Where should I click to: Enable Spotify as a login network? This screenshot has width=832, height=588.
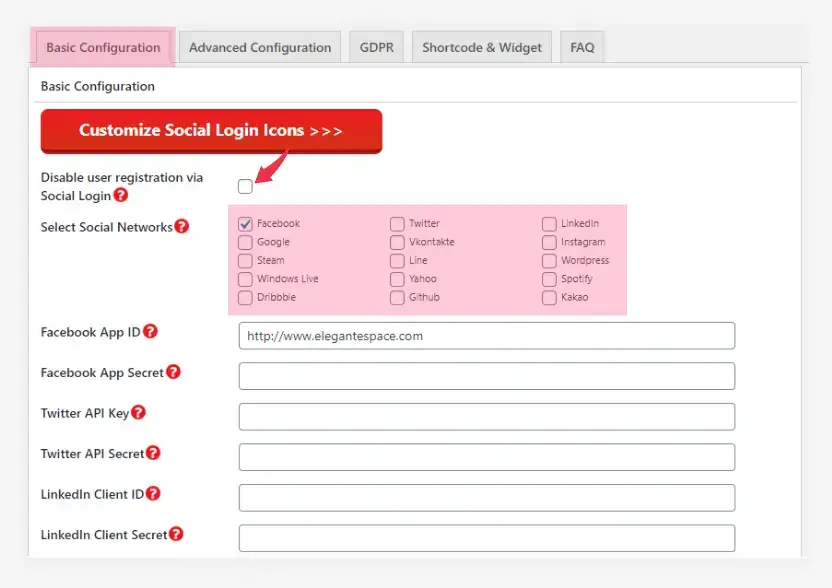(548, 279)
